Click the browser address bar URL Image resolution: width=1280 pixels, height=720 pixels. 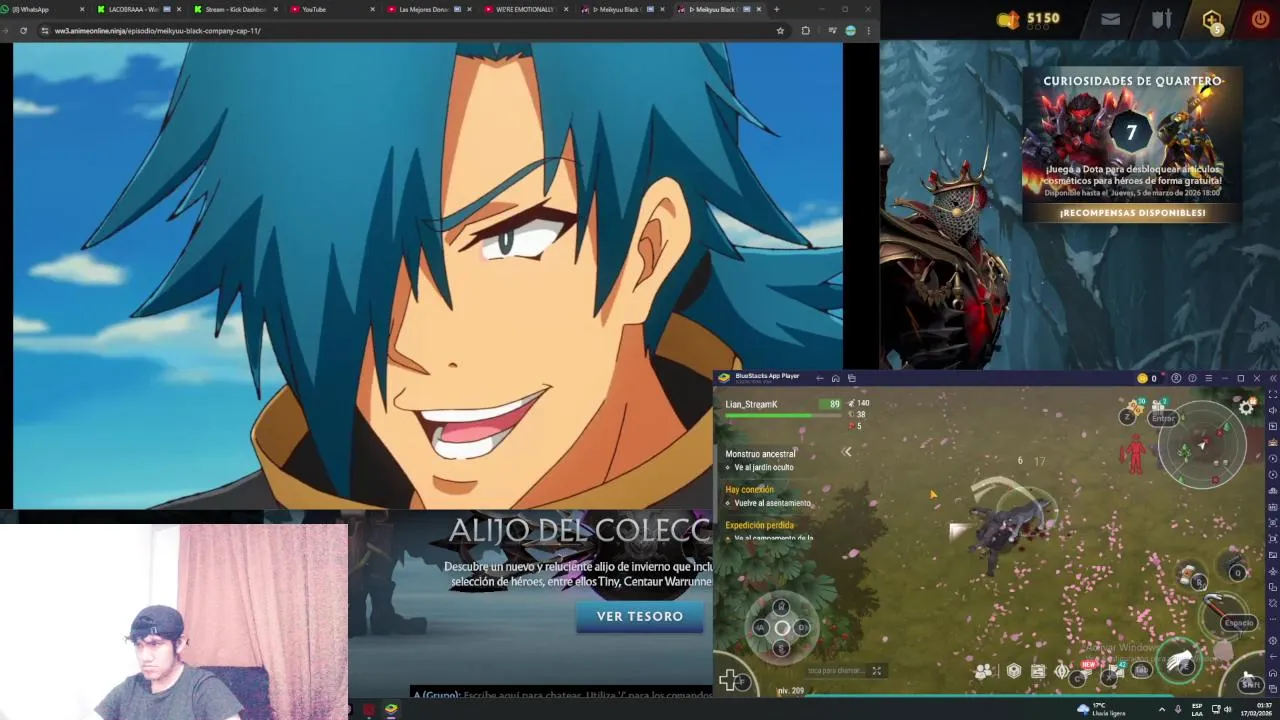point(157,30)
